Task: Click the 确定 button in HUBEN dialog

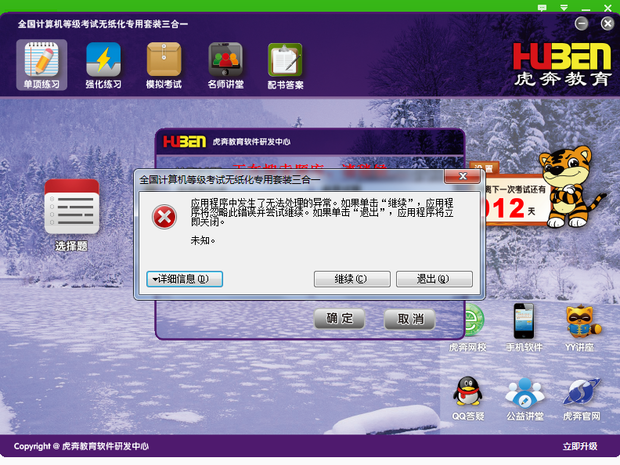Action: tap(339, 319)
